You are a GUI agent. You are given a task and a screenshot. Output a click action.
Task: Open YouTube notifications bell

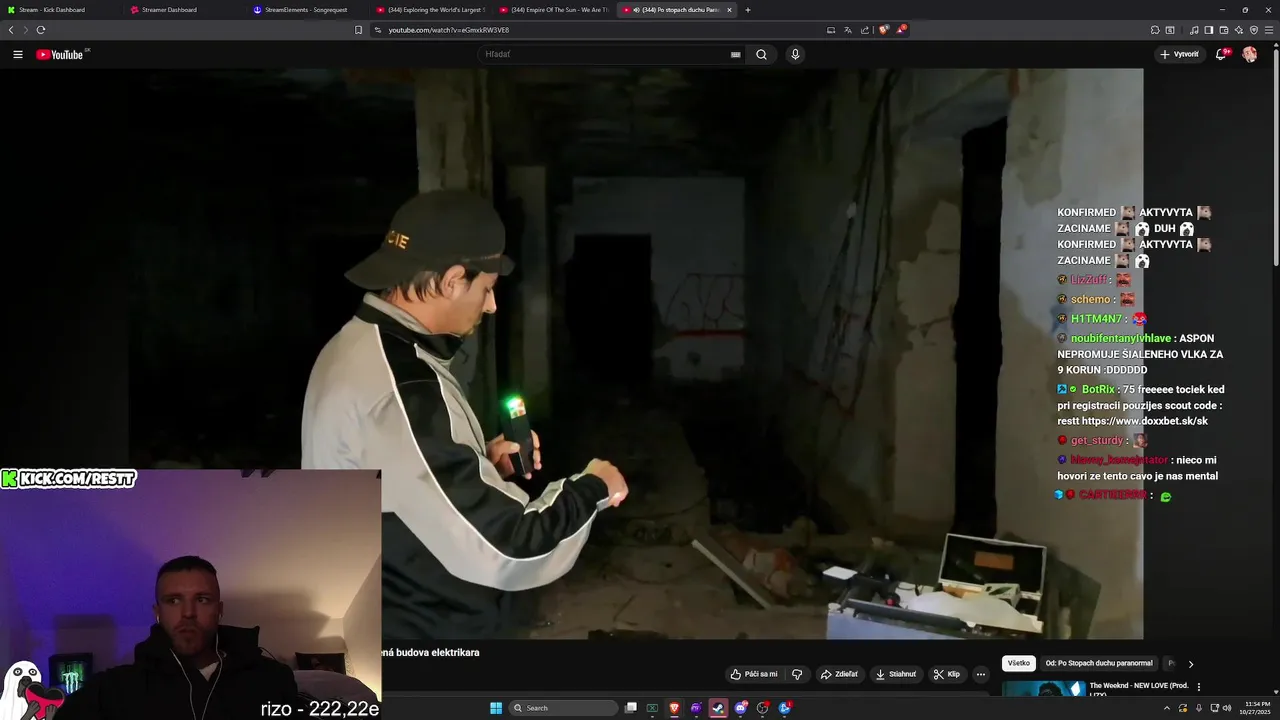(x=1221, y=54)
